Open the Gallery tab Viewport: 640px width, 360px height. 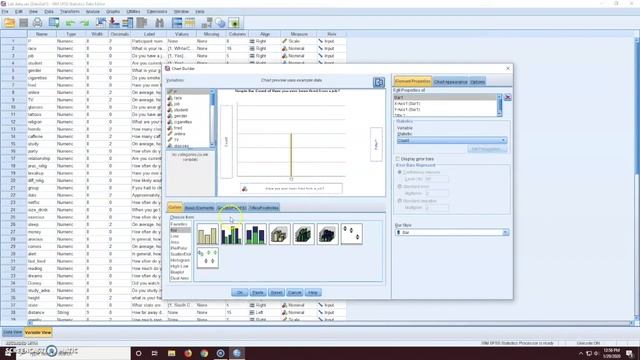(x=175, y=207)
